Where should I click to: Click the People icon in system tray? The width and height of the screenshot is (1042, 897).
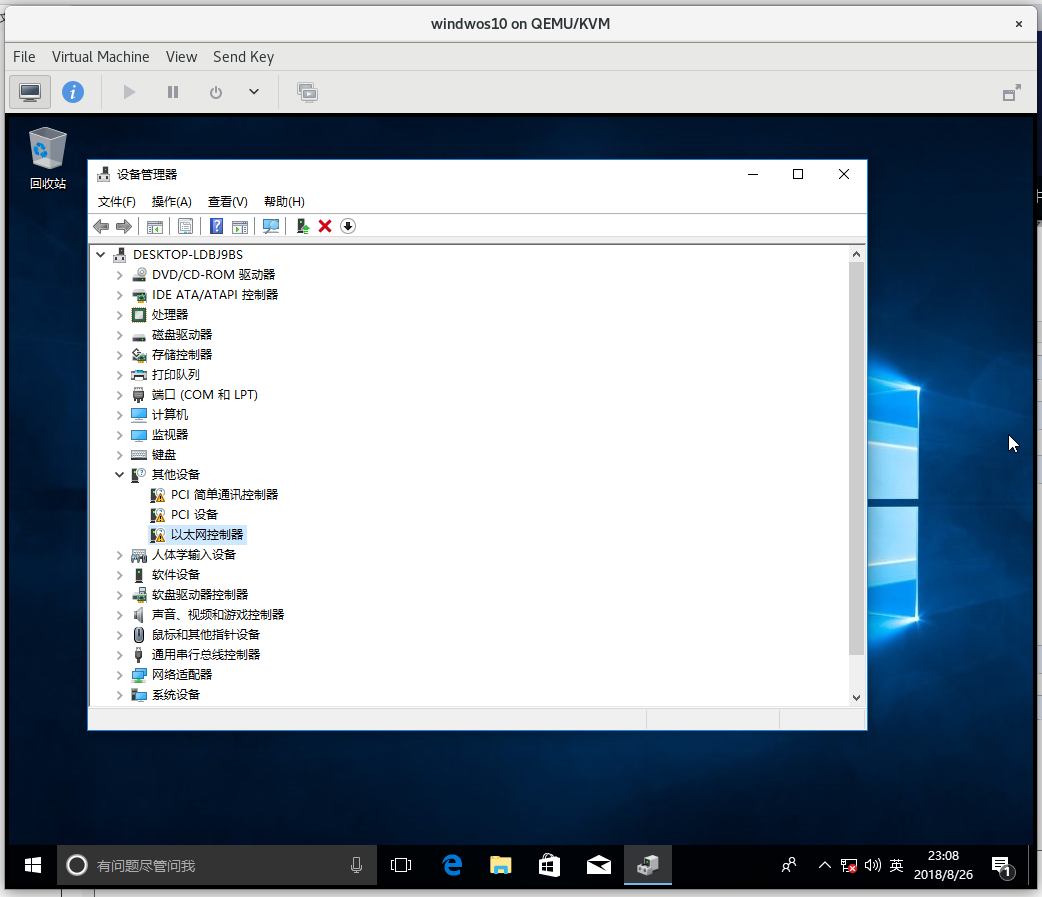click(789, 865)
